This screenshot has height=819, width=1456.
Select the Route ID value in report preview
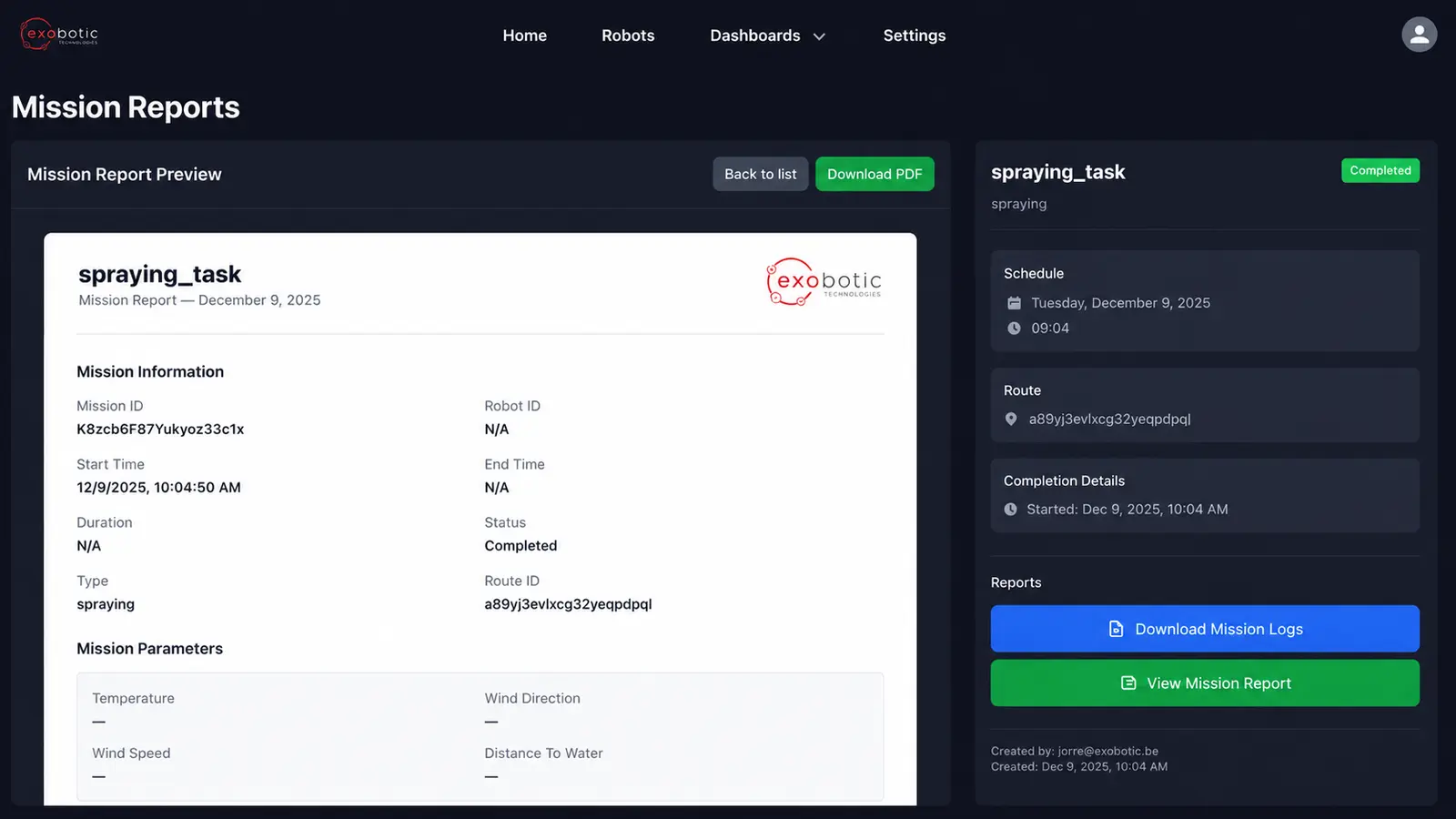coord(568,604)
